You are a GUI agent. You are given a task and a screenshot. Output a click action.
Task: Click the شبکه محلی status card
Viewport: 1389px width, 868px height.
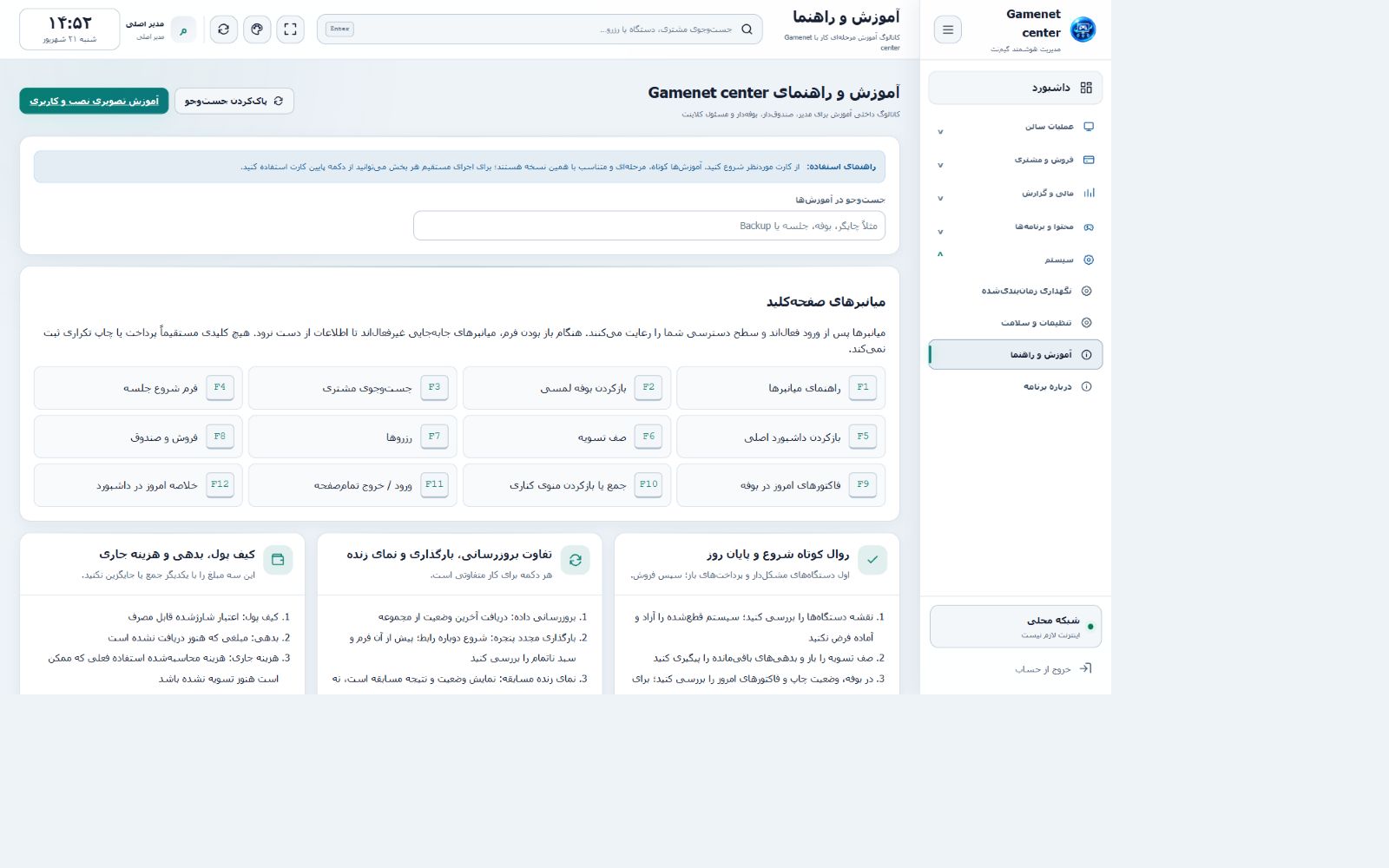pyautogui.click(x=1016, y=627)
